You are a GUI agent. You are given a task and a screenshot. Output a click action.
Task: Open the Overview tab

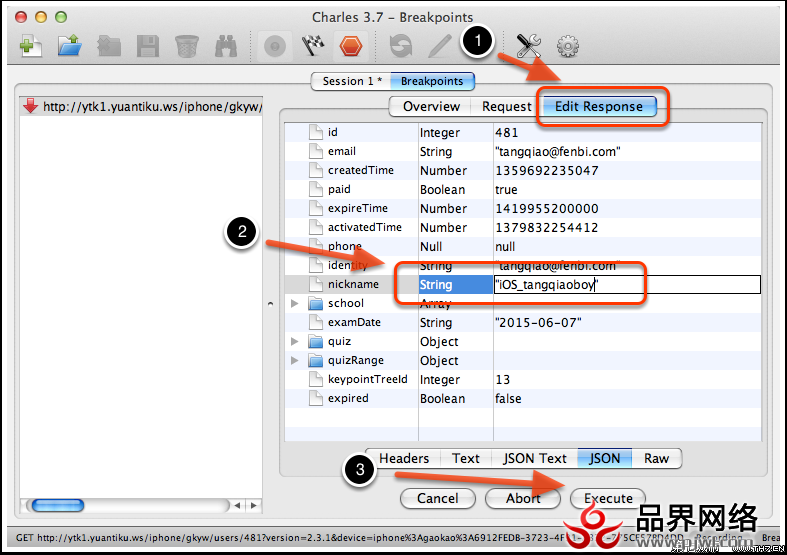tap(431, 106)
